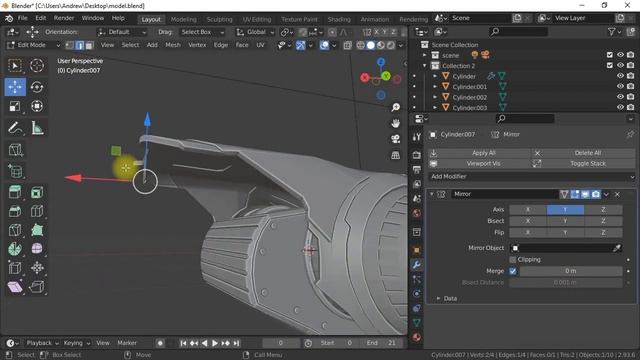The image size is (640, 360).
Task: Open Drag Select Box dropdown
Action: (202, 32)
